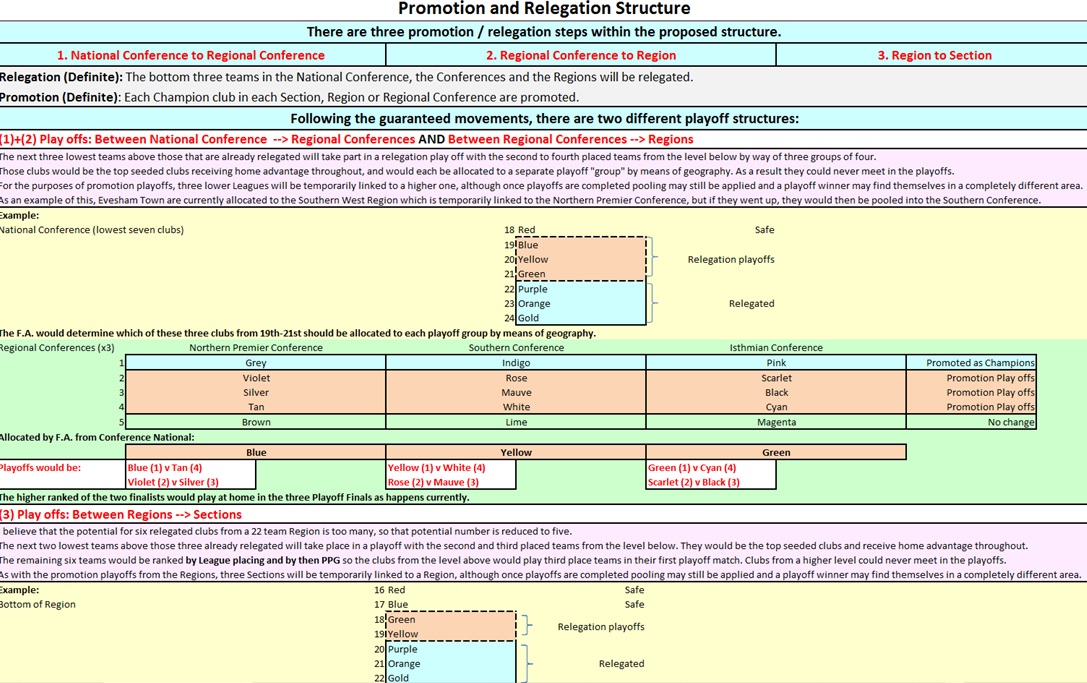Click the Play offs Between Regions to Sections heading
Viewport: 1087px width, 683px height.
(121, 515)
